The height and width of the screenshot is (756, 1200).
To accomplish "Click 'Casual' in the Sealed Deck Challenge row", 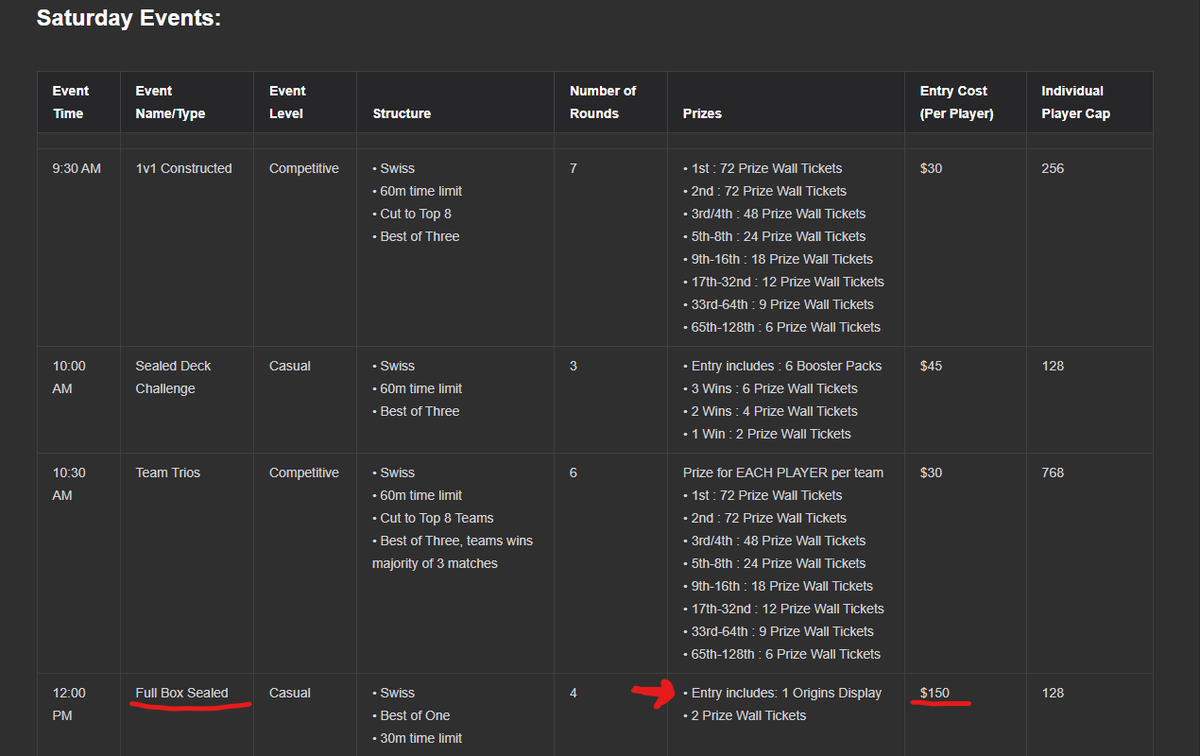I will 290,366.
